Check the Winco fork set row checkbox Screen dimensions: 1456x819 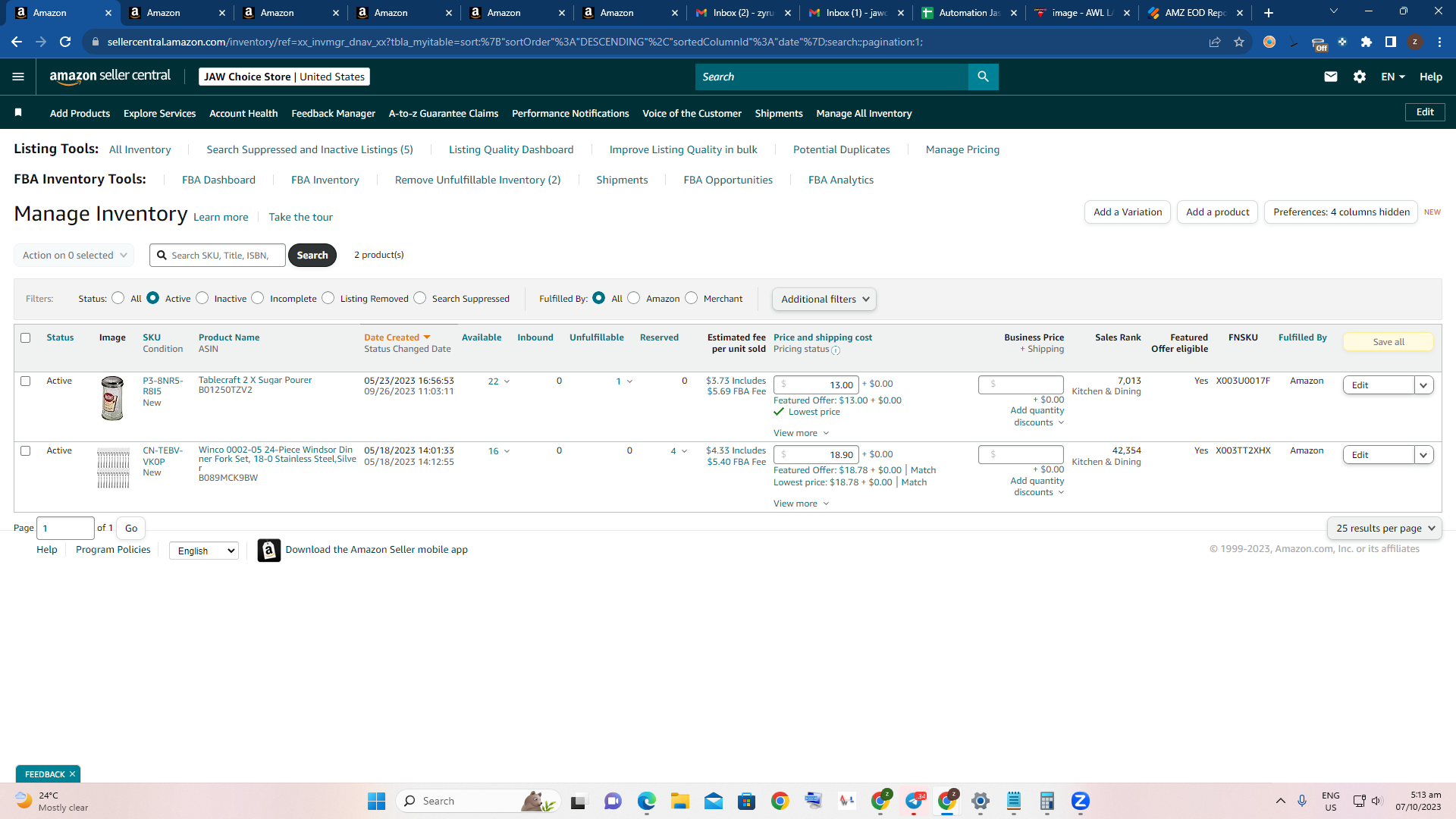26,450
